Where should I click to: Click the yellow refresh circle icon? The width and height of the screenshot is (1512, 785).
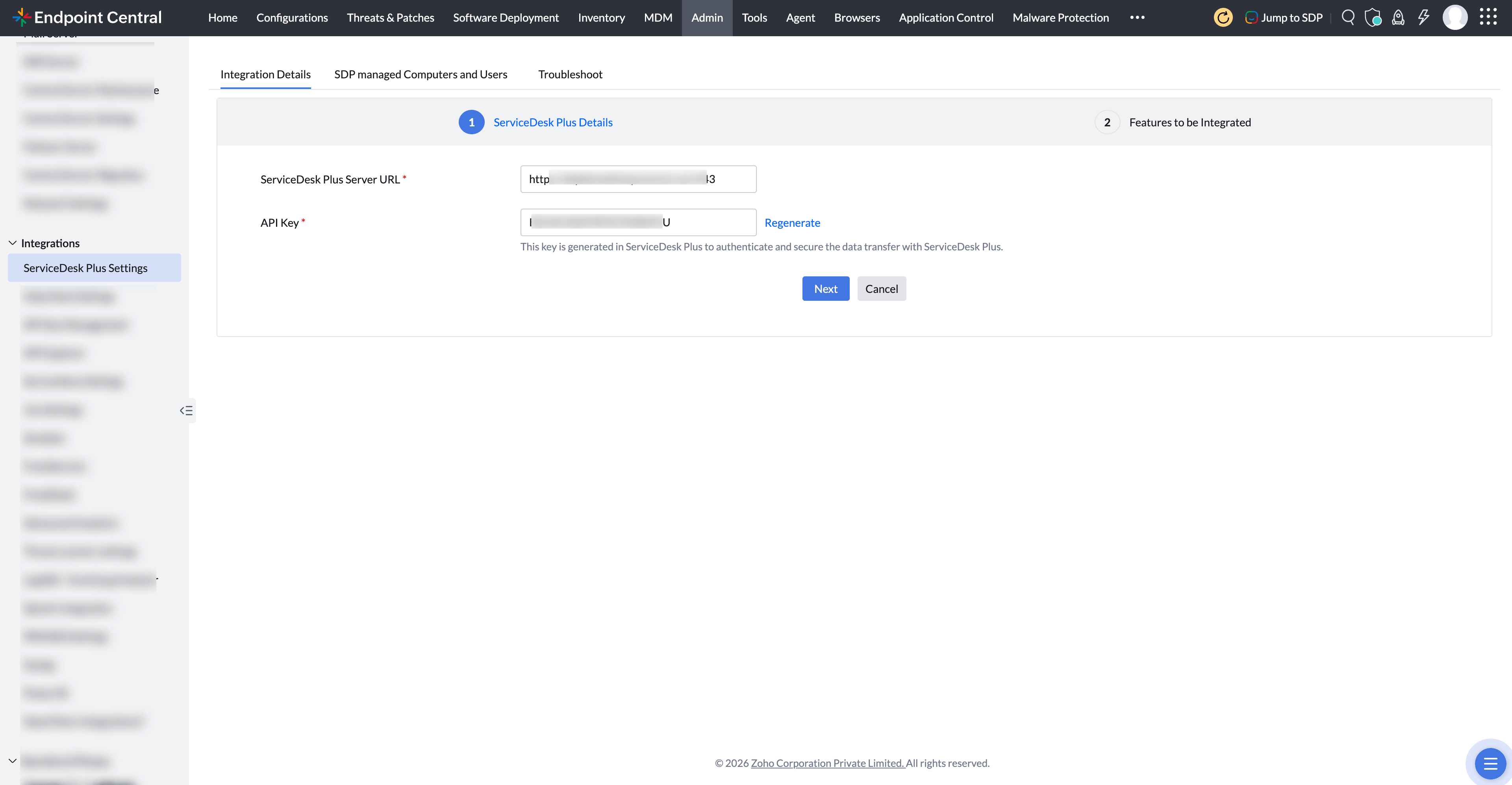click(1223, 18)
